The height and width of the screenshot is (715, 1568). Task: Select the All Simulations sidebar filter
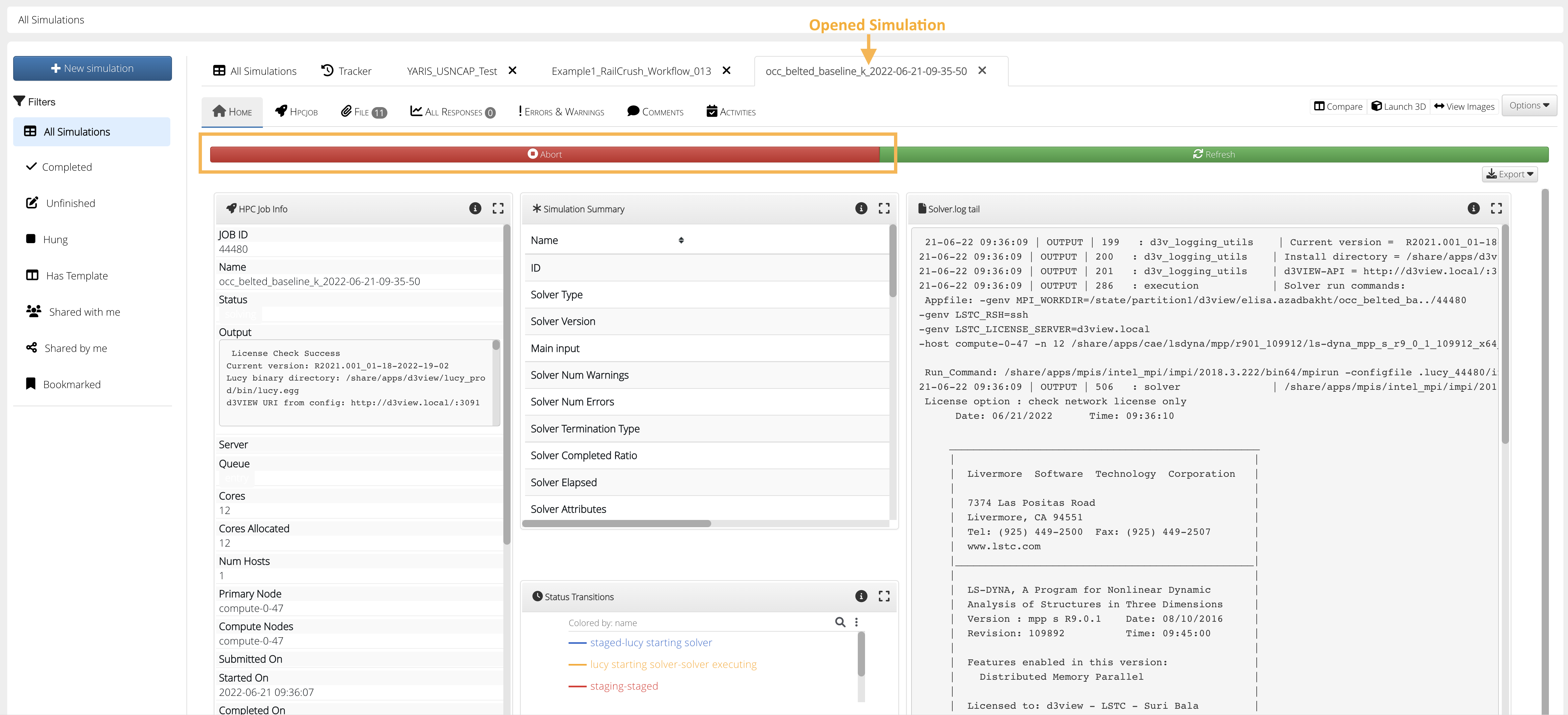(x=92, y=131)
